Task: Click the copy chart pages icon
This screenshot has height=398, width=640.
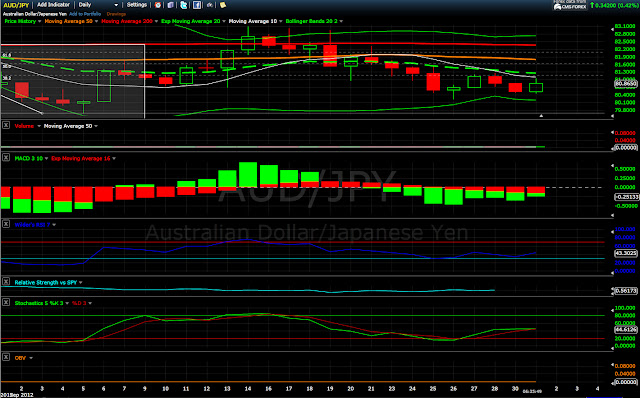Action: click(171, 5)
